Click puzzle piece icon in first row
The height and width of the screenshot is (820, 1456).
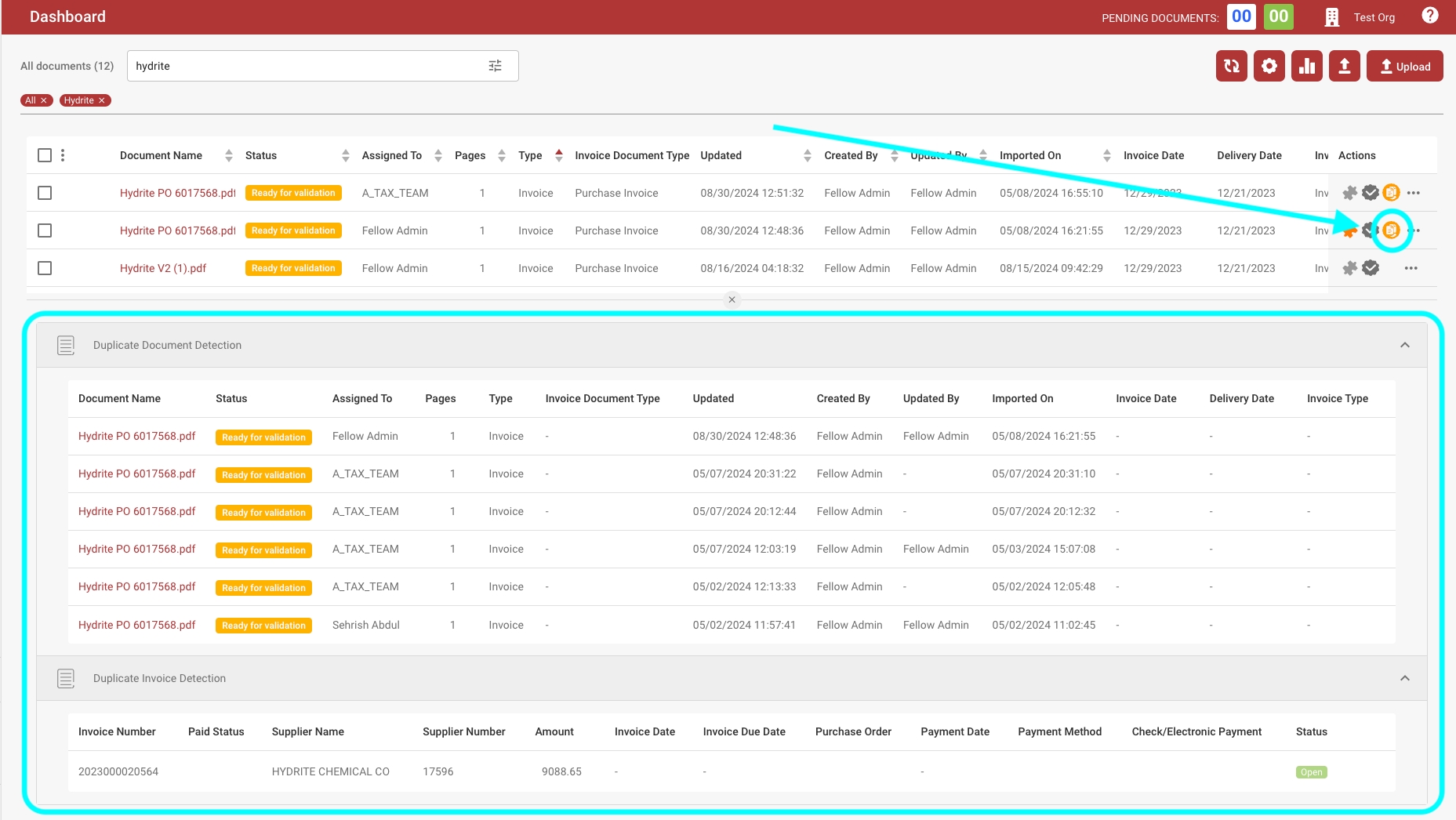[x=1349, y=193]
